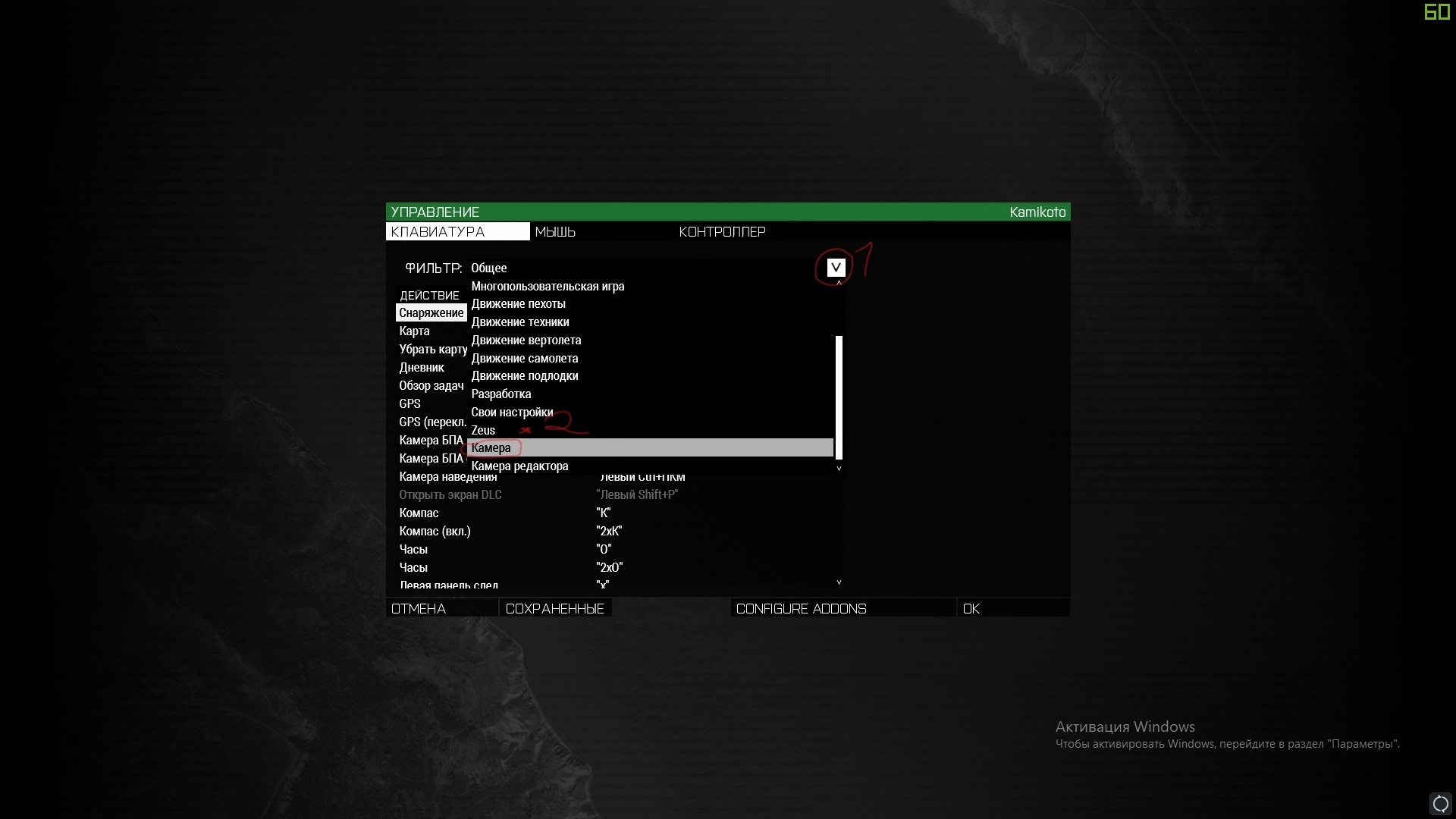Open the КОНТРОЛЛЕР tab

click(722, 232)
